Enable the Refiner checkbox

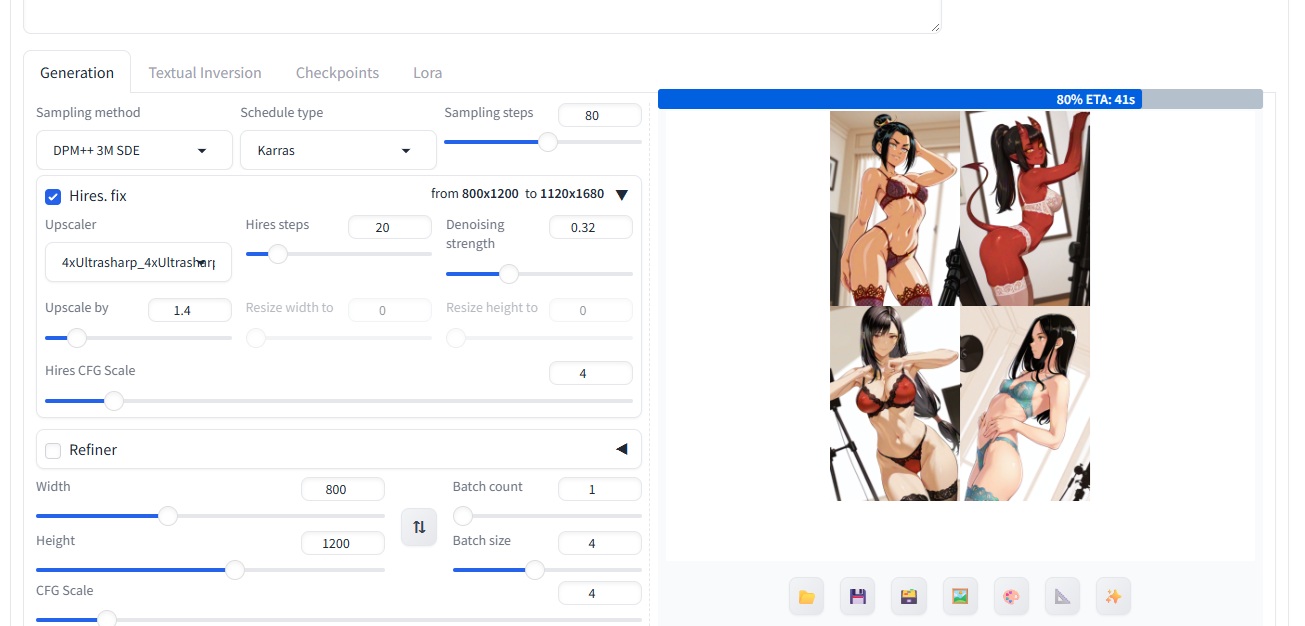tap(54, 450)
